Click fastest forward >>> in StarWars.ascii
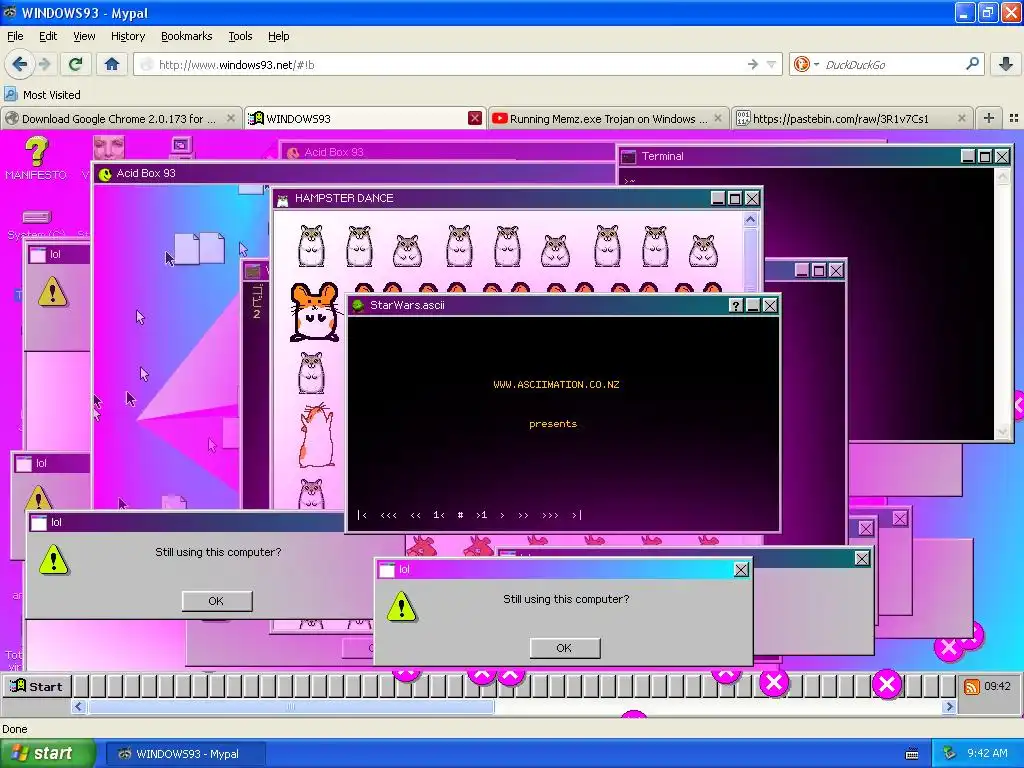This screenshot has height=768, width=1024. tap(550, 515)
